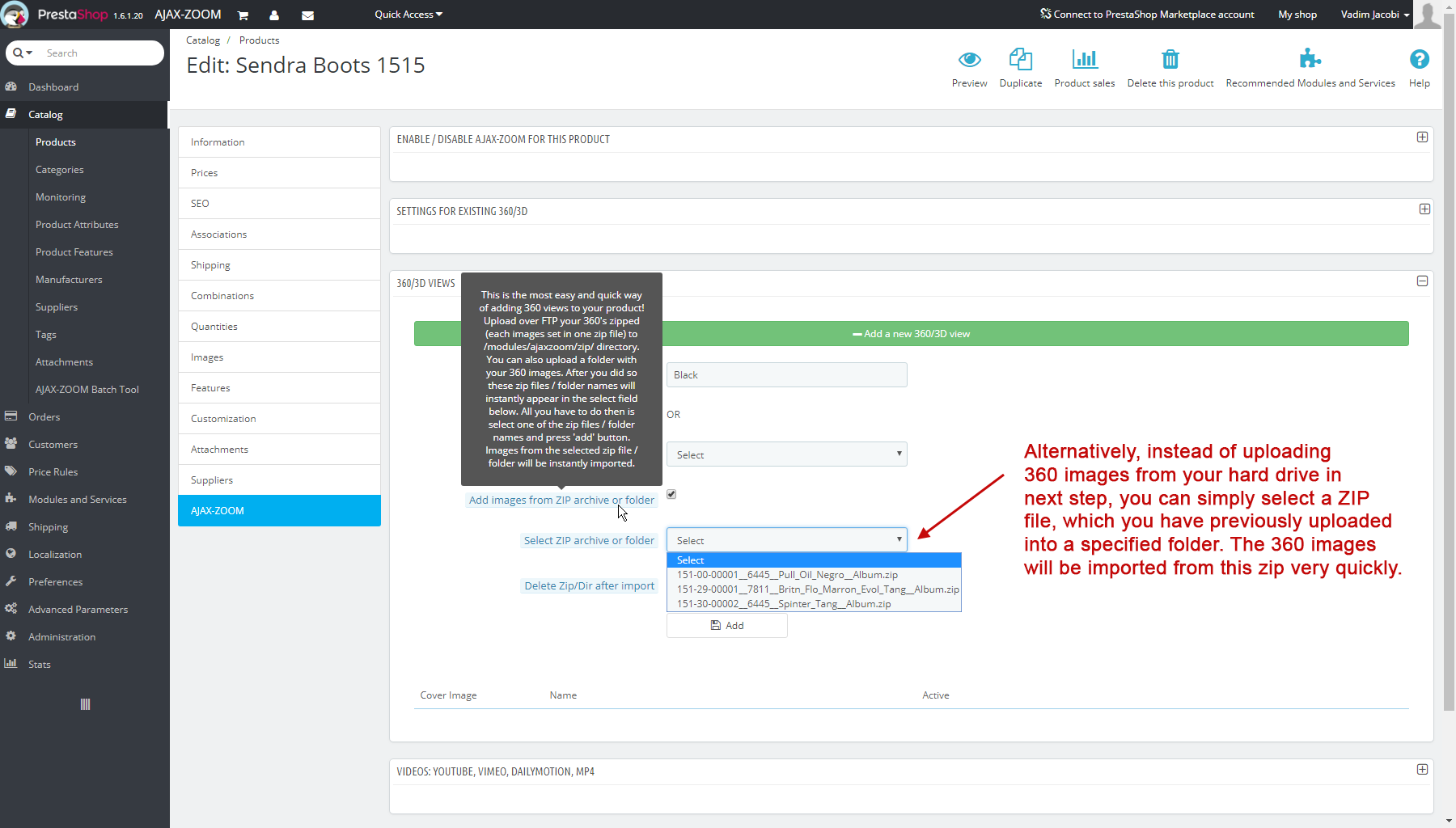Click the Customers group icon in sidebar

point(11,444)
